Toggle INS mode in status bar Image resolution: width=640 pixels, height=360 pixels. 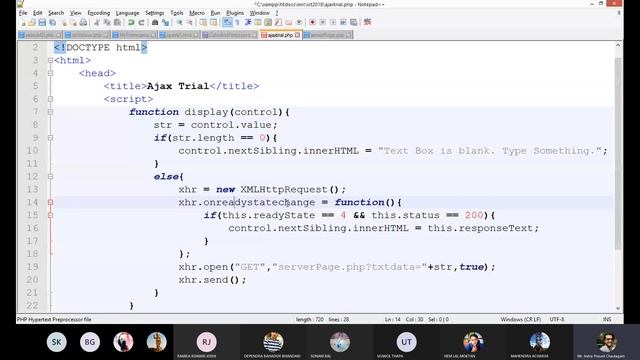point(607,320)
